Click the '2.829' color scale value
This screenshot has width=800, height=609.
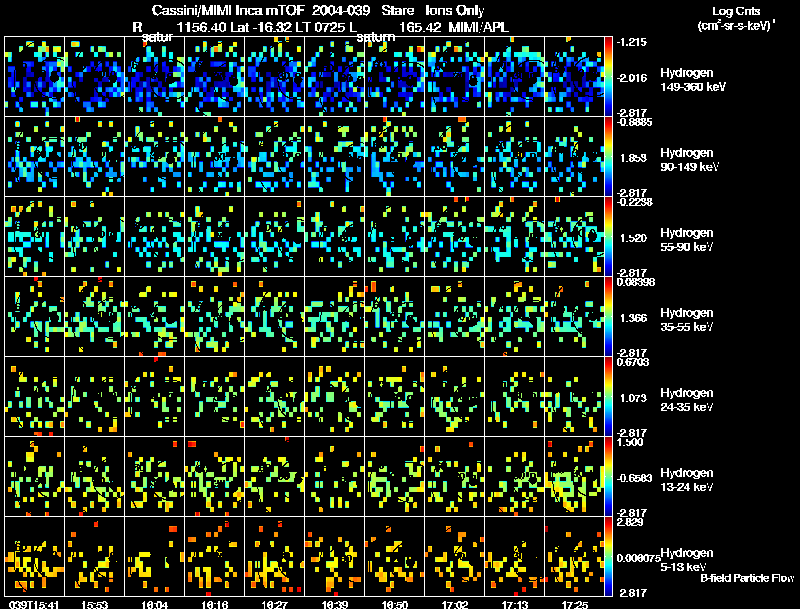630,522
